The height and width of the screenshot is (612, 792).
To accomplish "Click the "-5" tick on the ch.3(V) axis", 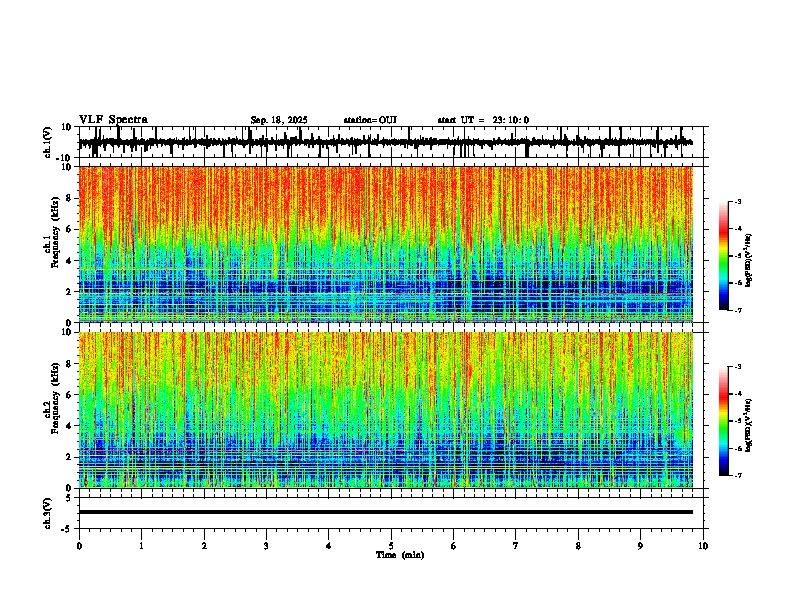I will (68, 529).
